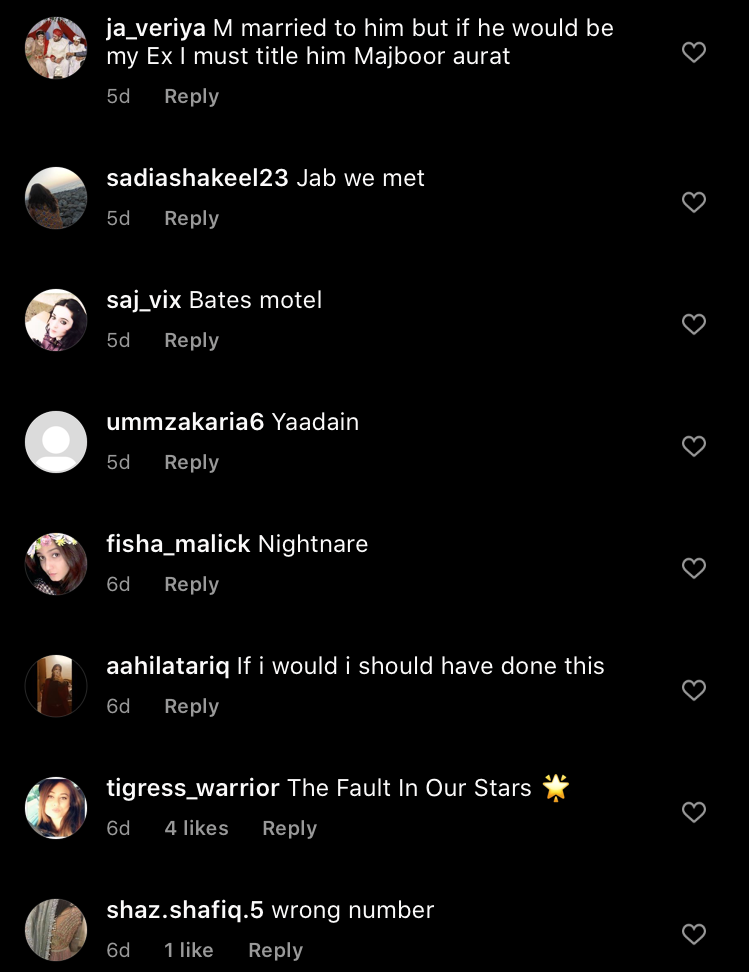The height and width of the screenshot is (972, 749).
Task: Like ja_veriya's comment with the heart
Action: [x=694, y=52]
